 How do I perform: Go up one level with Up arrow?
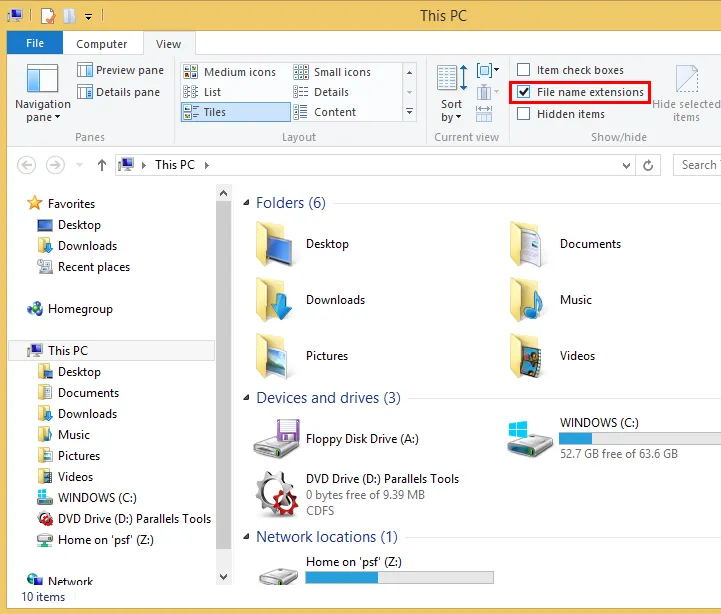102,165
